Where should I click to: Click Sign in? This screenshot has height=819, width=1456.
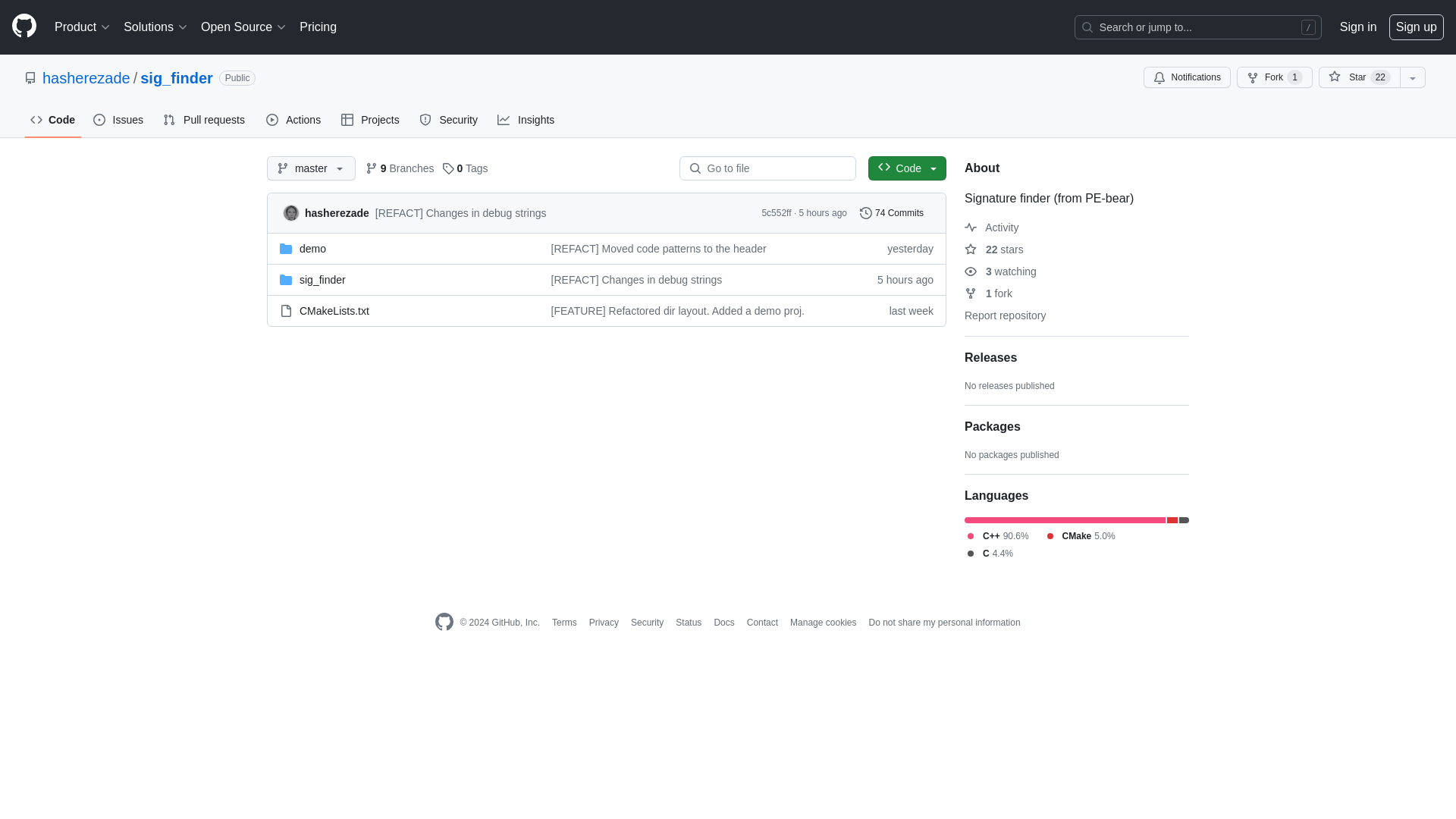1358,27
